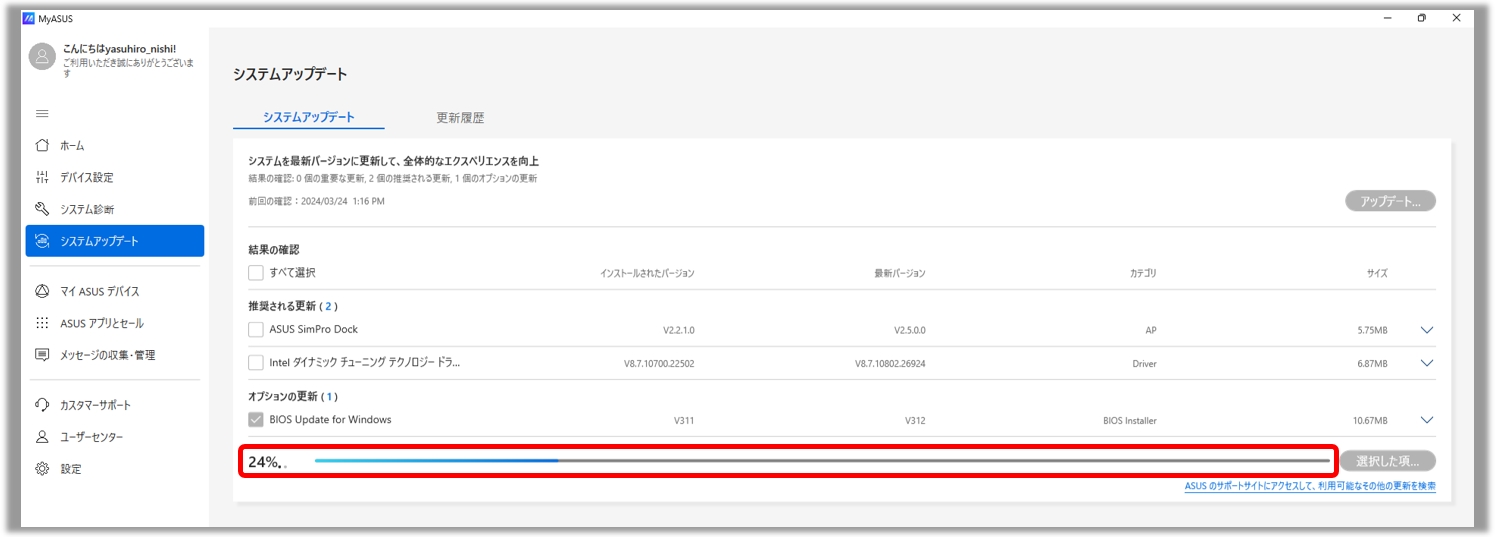Click the 前回の確認 timestamp text
Viewport: 1496px width, 537px height.
coord(316,201)
